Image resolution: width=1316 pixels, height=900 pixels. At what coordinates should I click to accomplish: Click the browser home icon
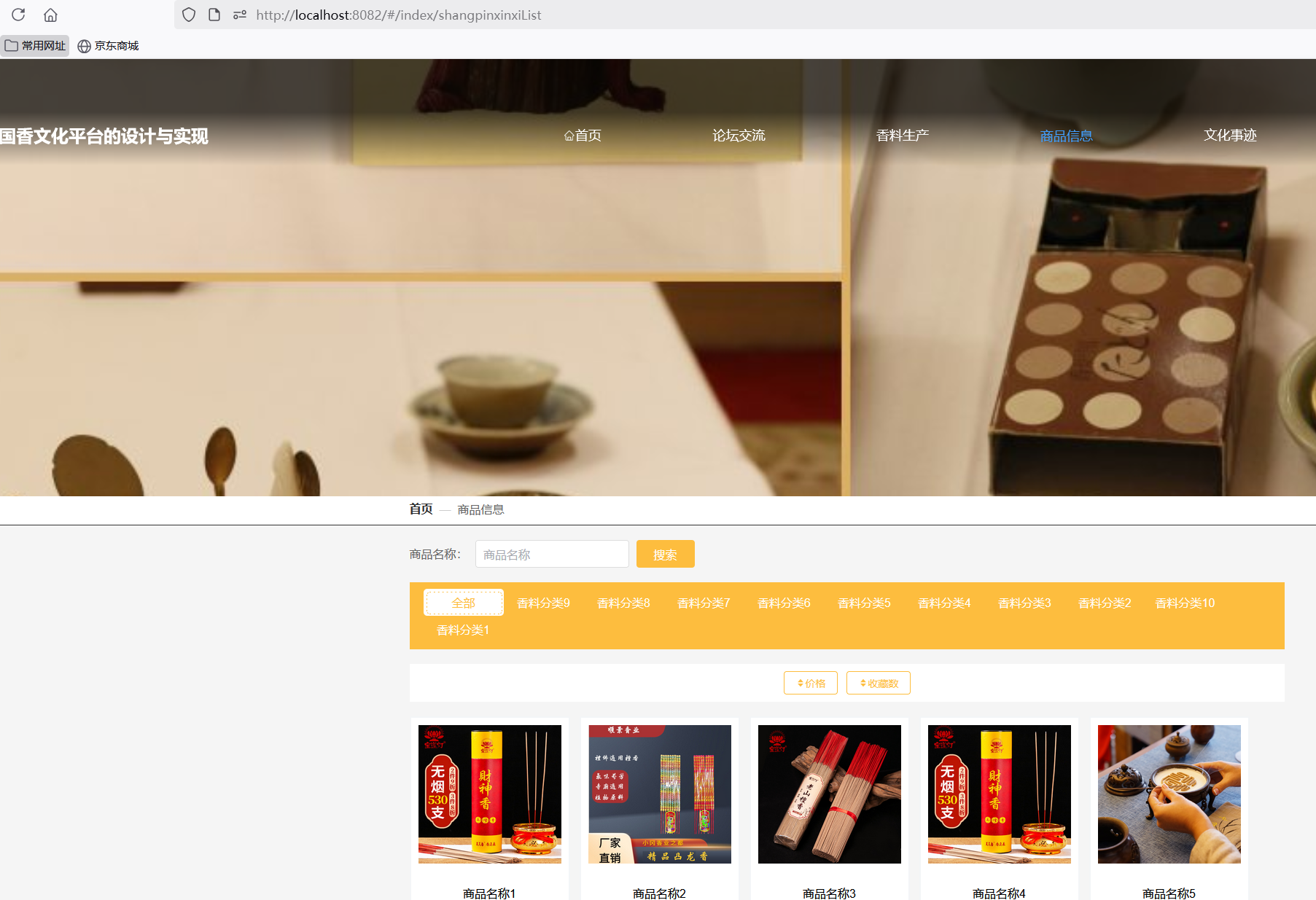(x=50, y=15)
